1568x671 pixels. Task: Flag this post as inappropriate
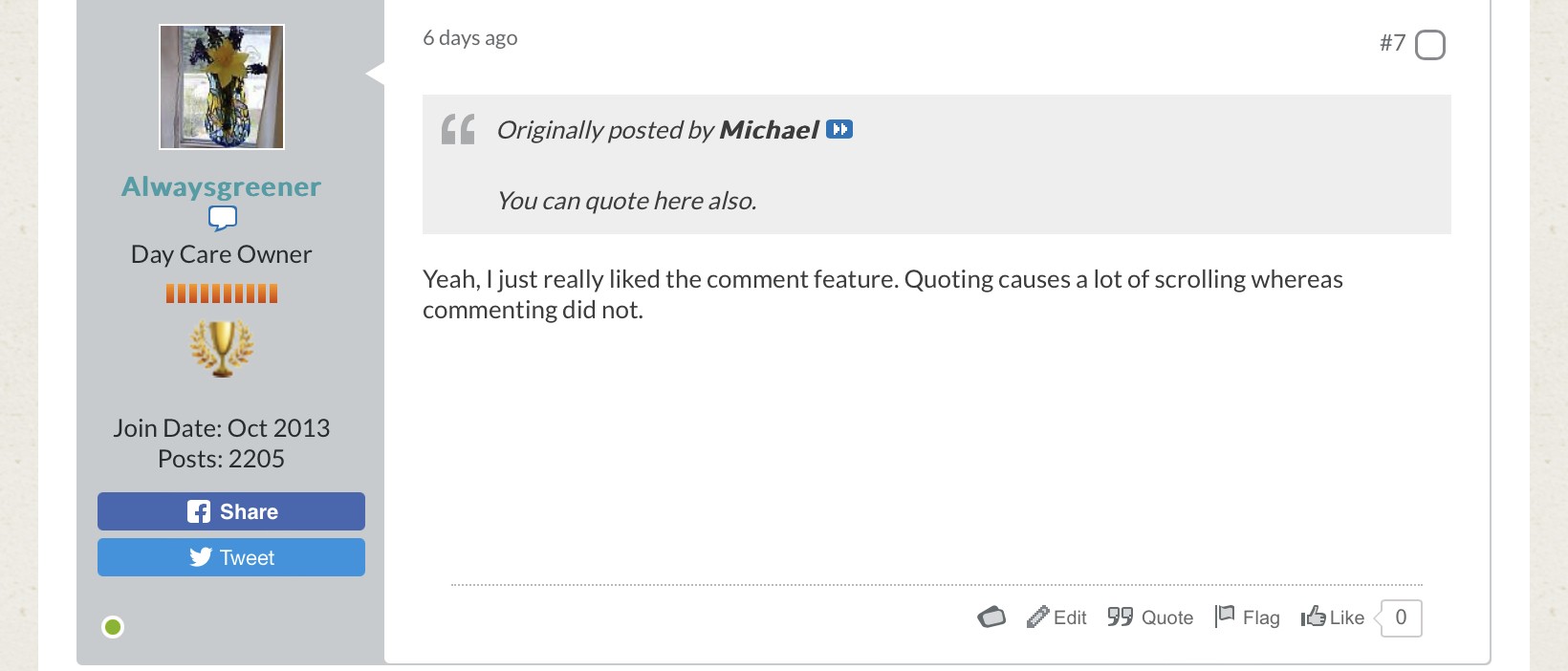coord(1247,617)
